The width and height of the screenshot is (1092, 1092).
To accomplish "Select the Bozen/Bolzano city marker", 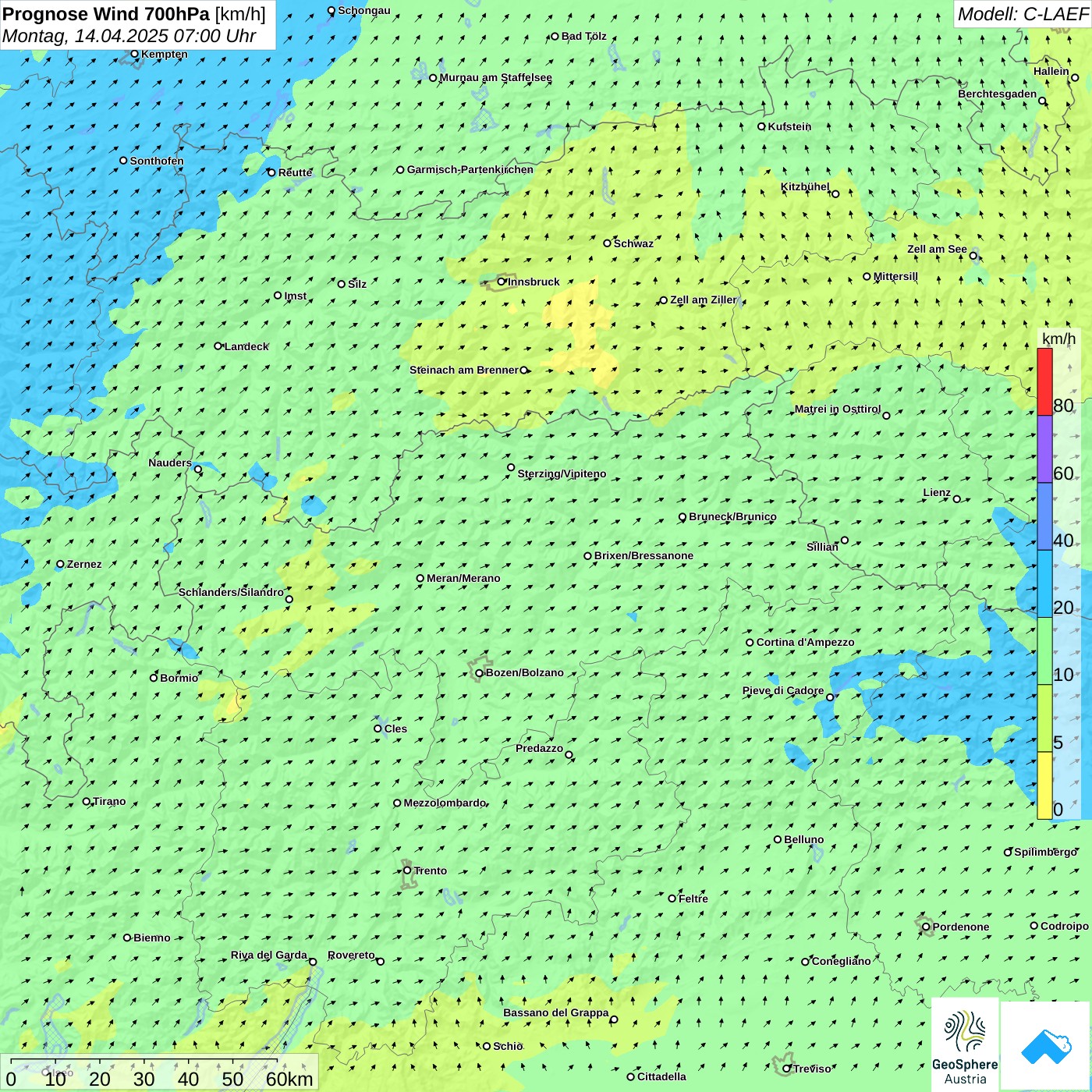I will (x=479, y=673).
